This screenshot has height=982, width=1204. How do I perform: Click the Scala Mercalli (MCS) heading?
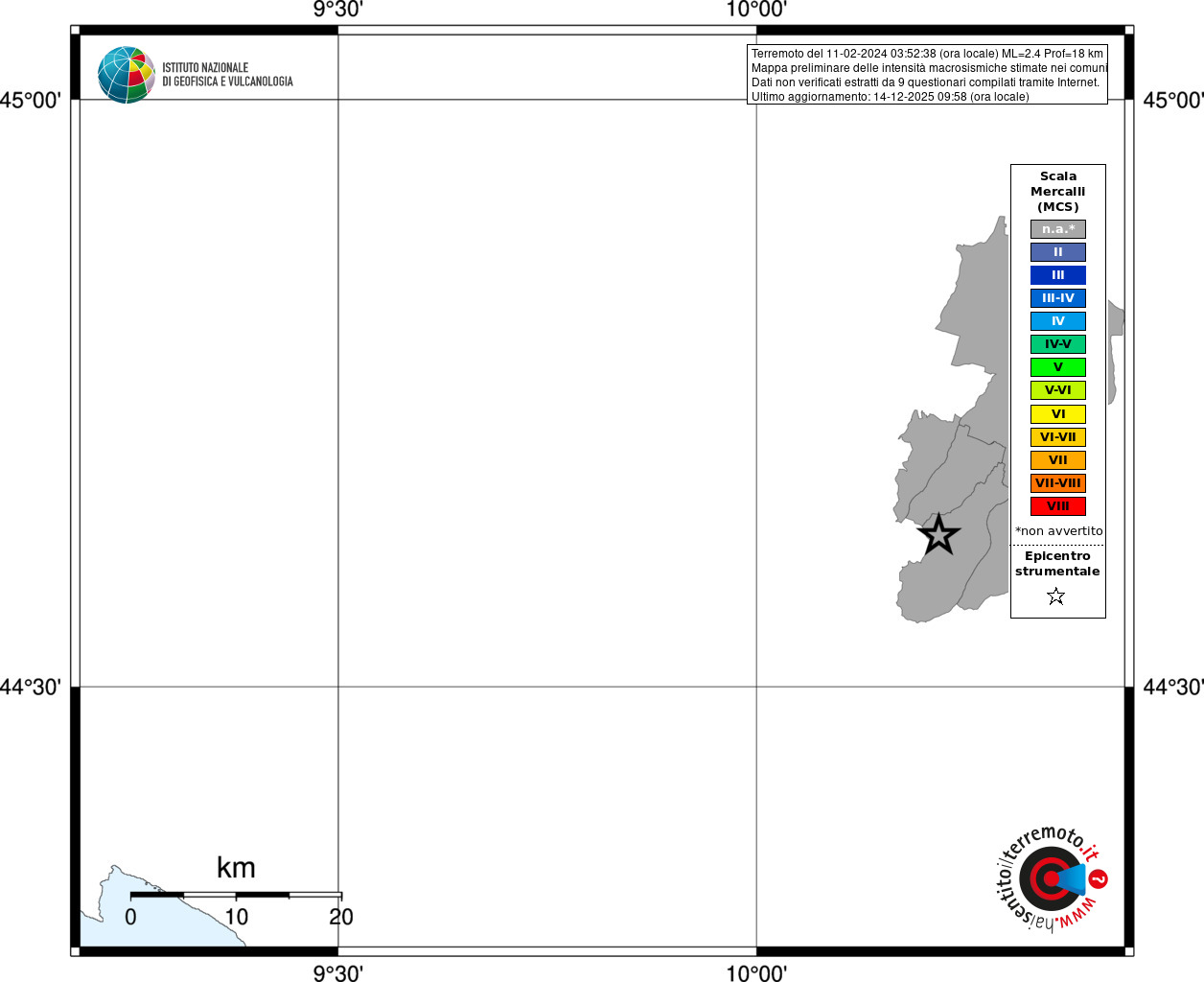tap(1058, 192)
